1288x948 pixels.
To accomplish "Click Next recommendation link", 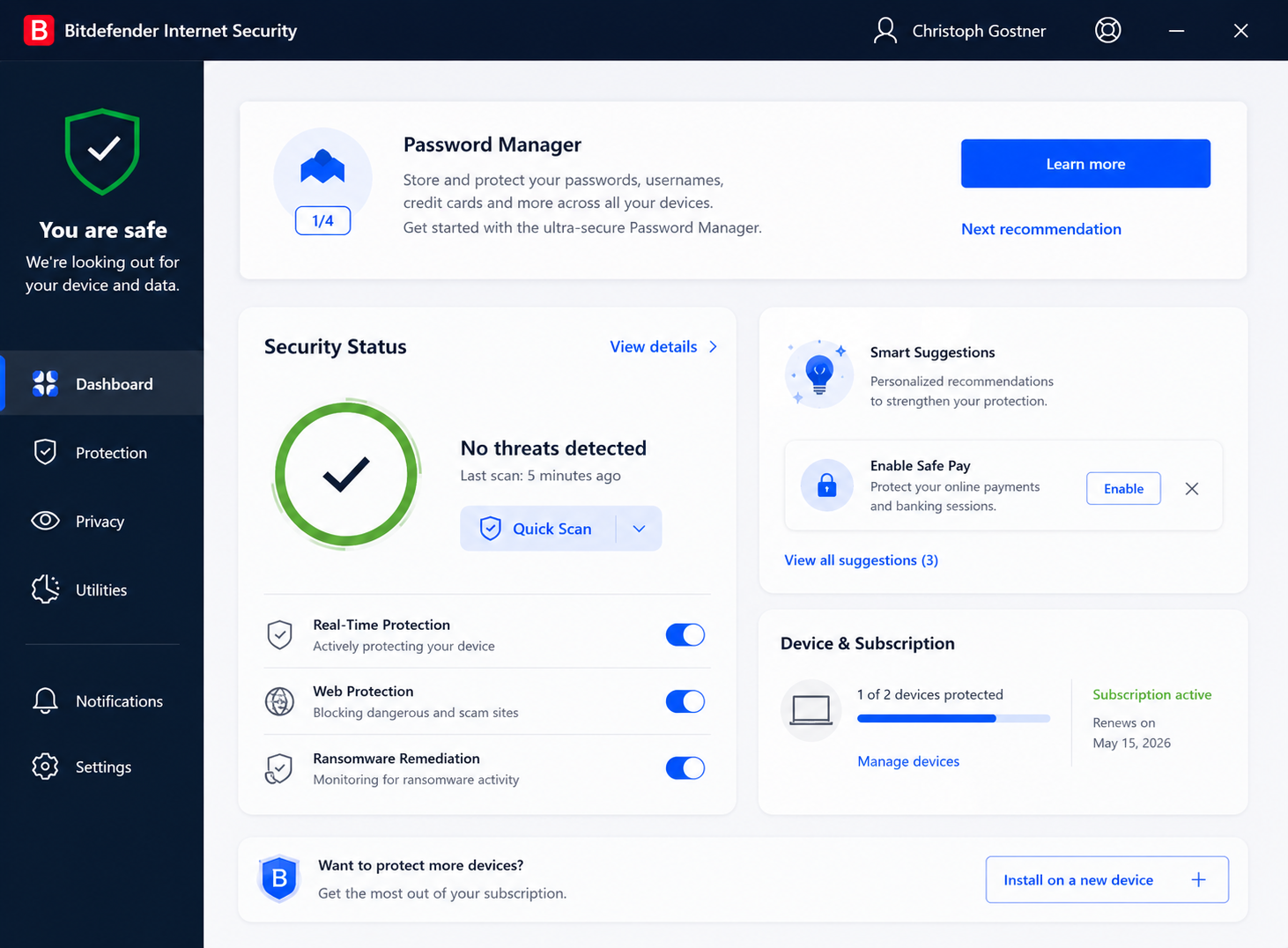I will coord(1041,229).
